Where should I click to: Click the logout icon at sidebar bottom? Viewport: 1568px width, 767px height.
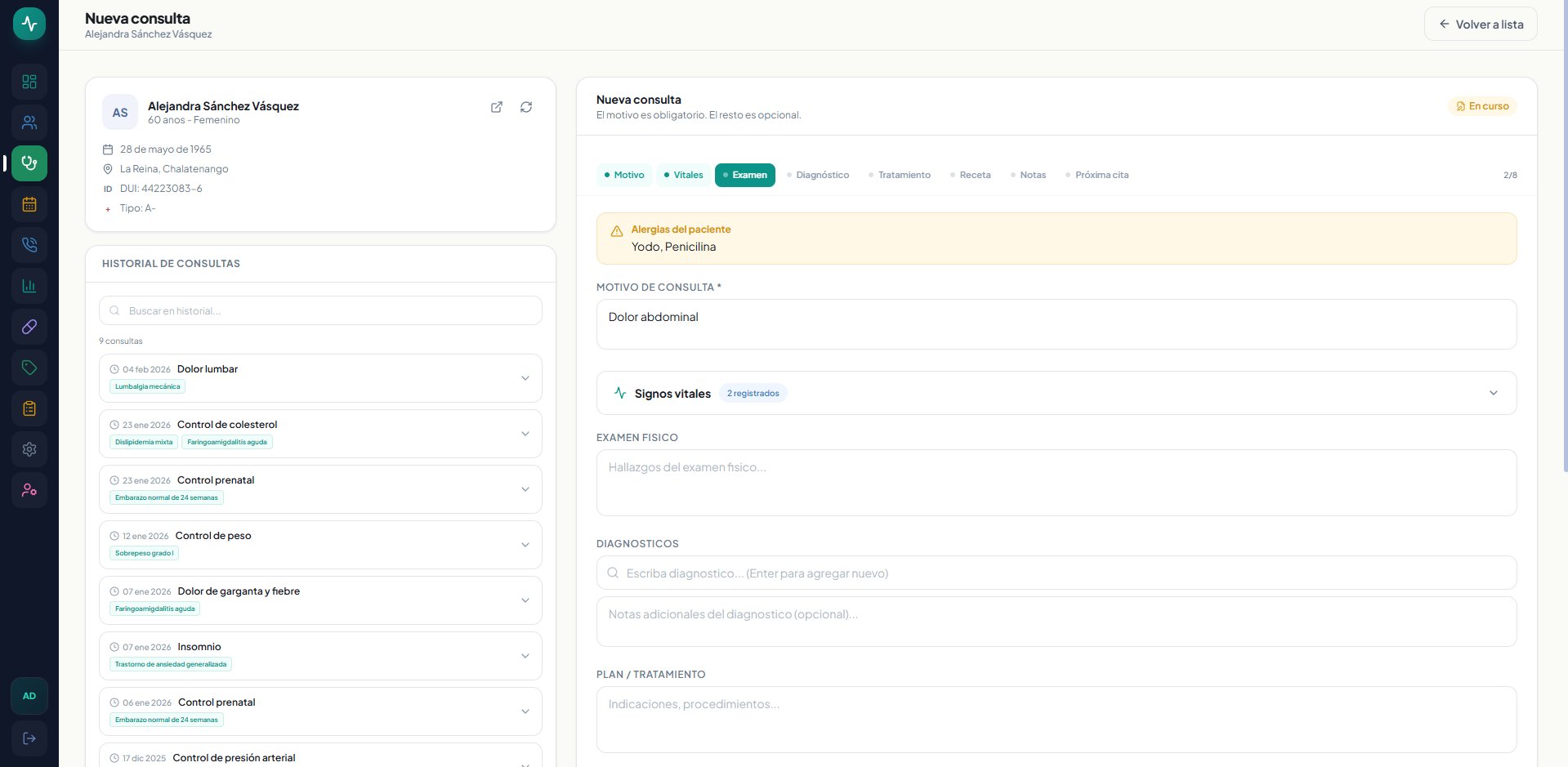[29, 738]
